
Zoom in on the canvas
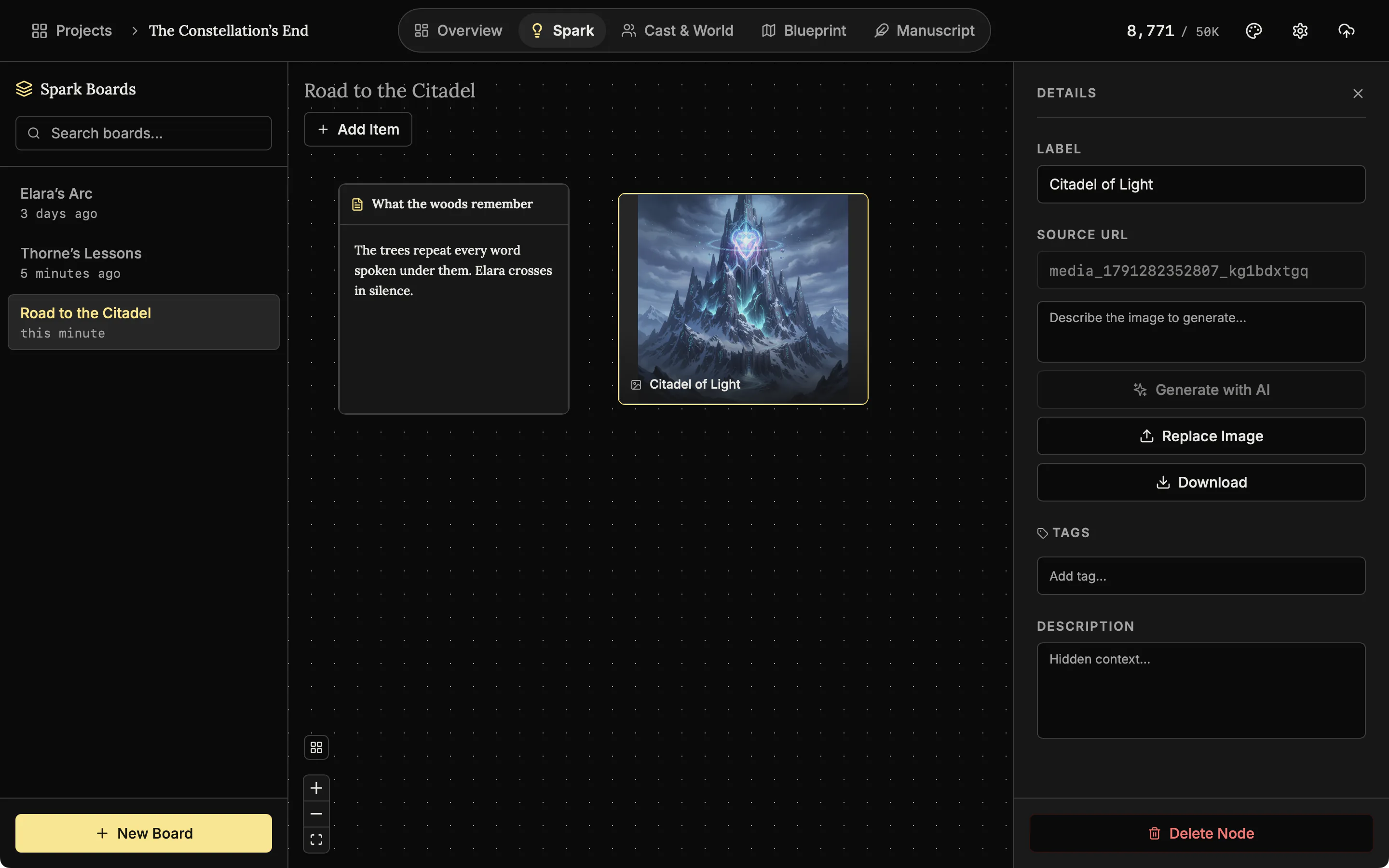[x=316, y=787]
